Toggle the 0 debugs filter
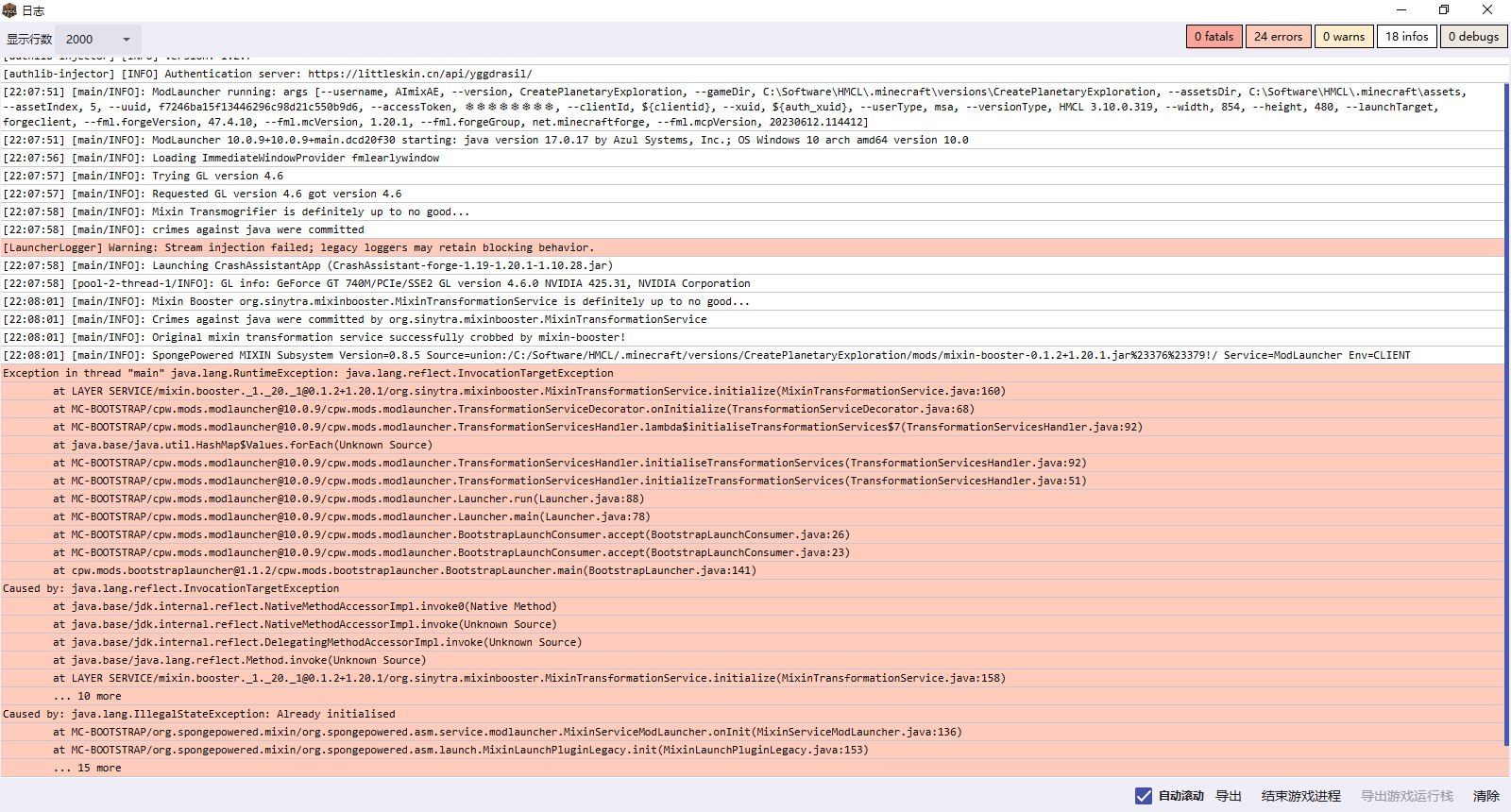 (x=1473, y=37)
